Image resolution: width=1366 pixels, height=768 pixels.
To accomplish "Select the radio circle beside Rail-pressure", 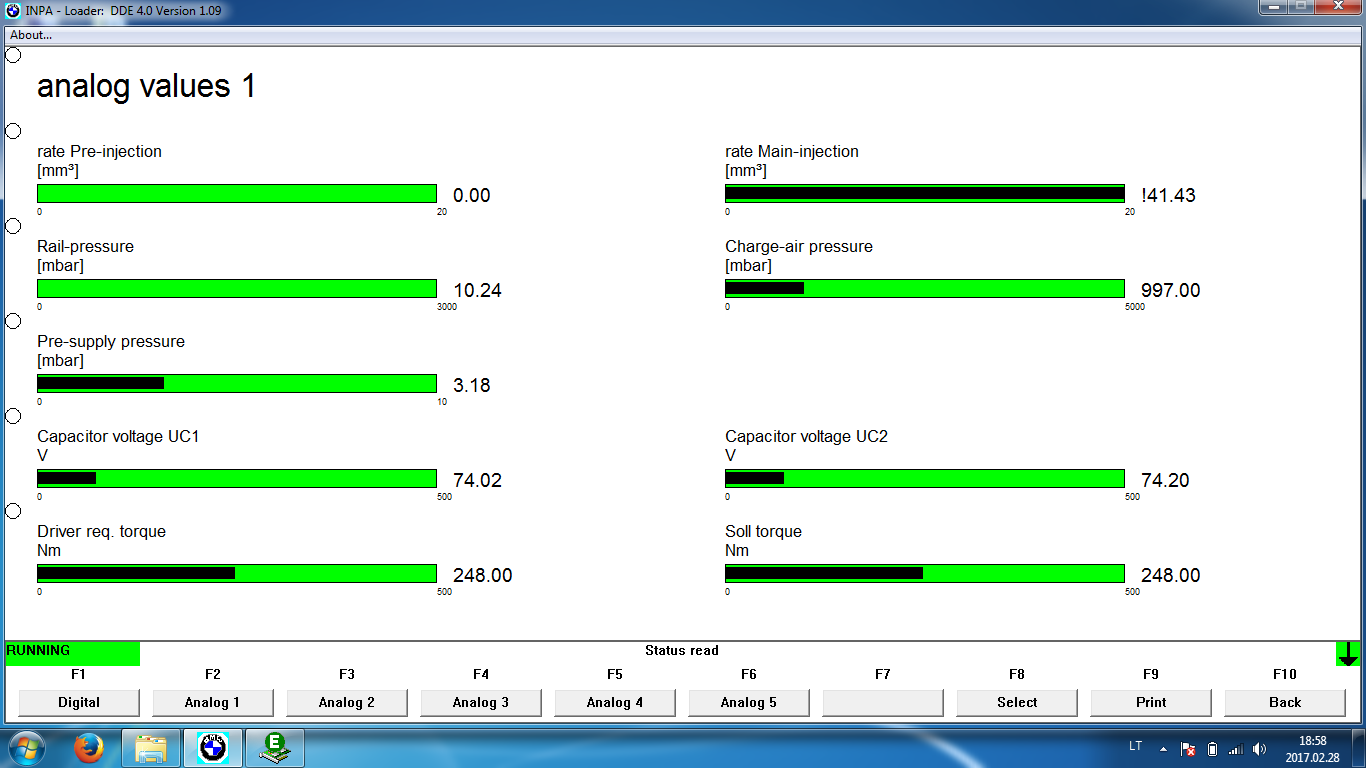I will [x=14, y=226].
